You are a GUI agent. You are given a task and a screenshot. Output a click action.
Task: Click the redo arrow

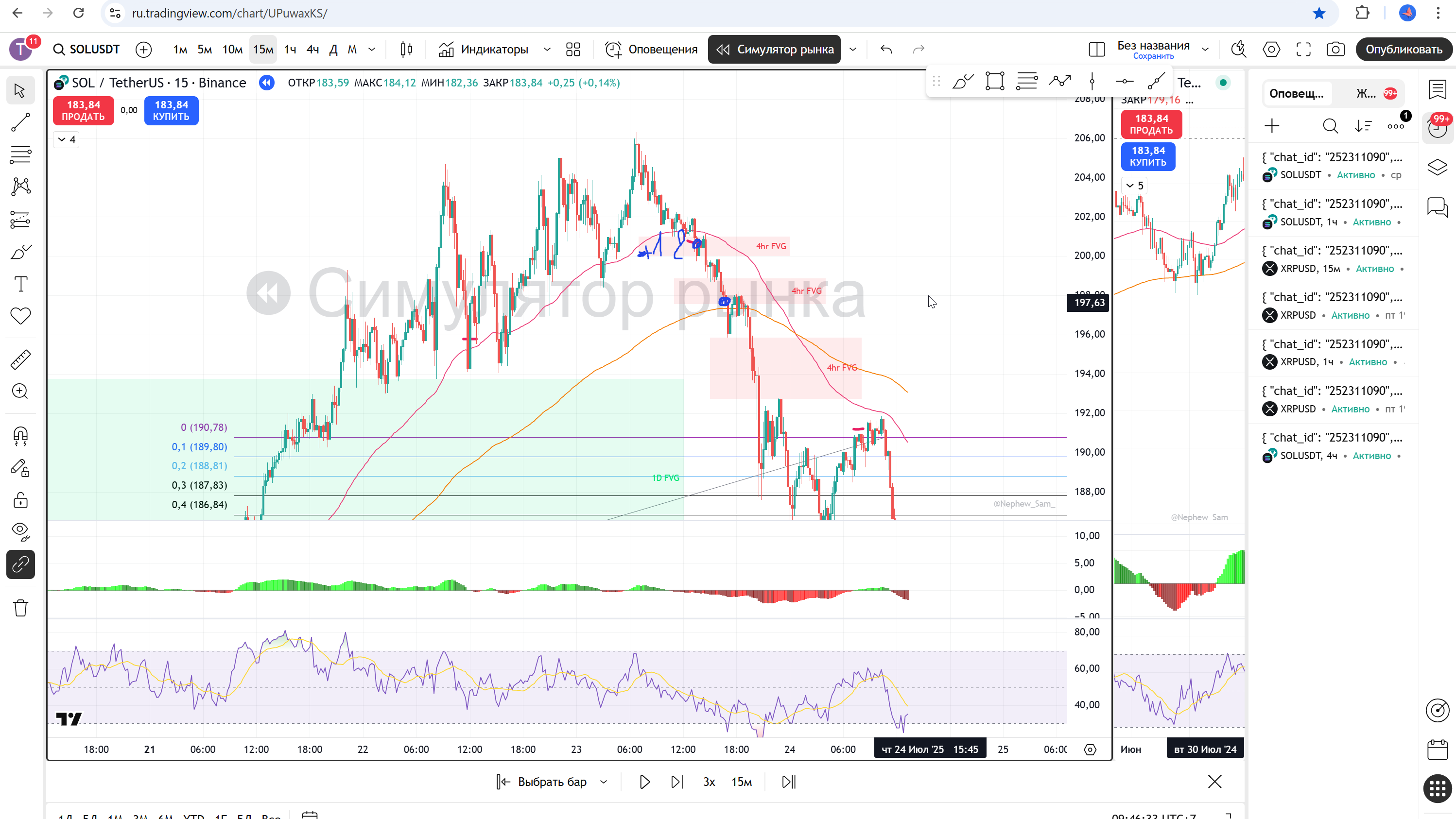(x=919, y=50)
